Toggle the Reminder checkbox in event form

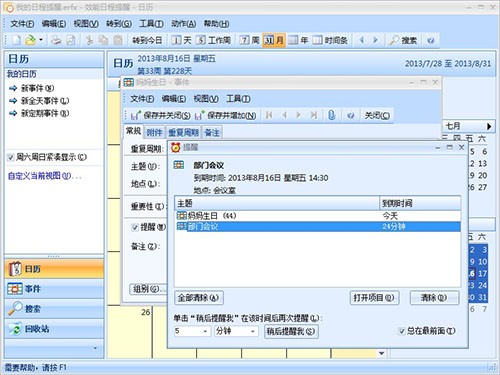(135, 227)
